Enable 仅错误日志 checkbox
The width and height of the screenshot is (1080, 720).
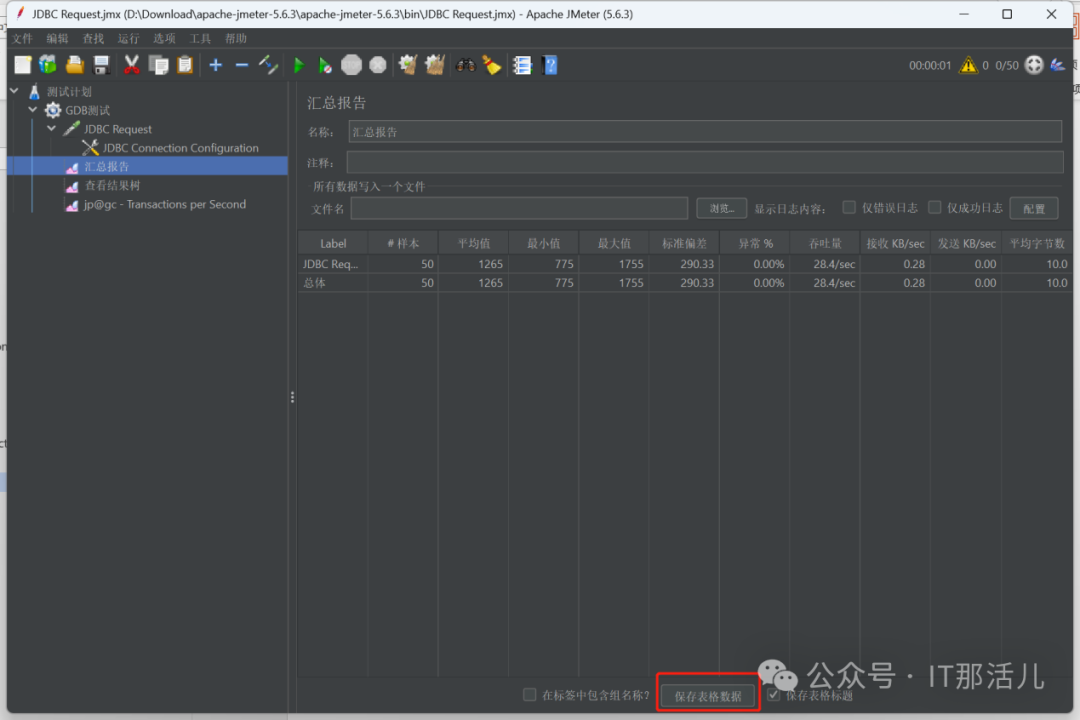pos(849,207)
